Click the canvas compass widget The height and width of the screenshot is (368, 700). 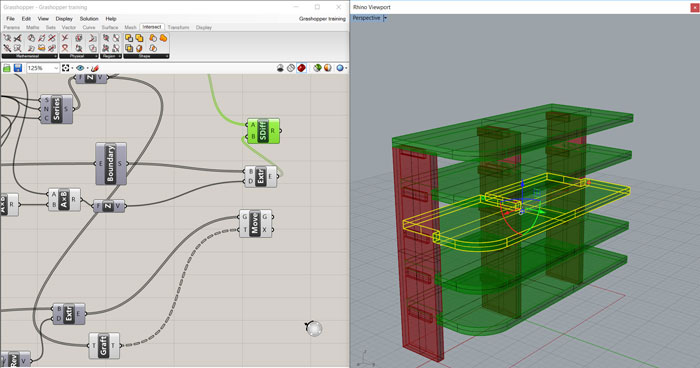[314, 329]
